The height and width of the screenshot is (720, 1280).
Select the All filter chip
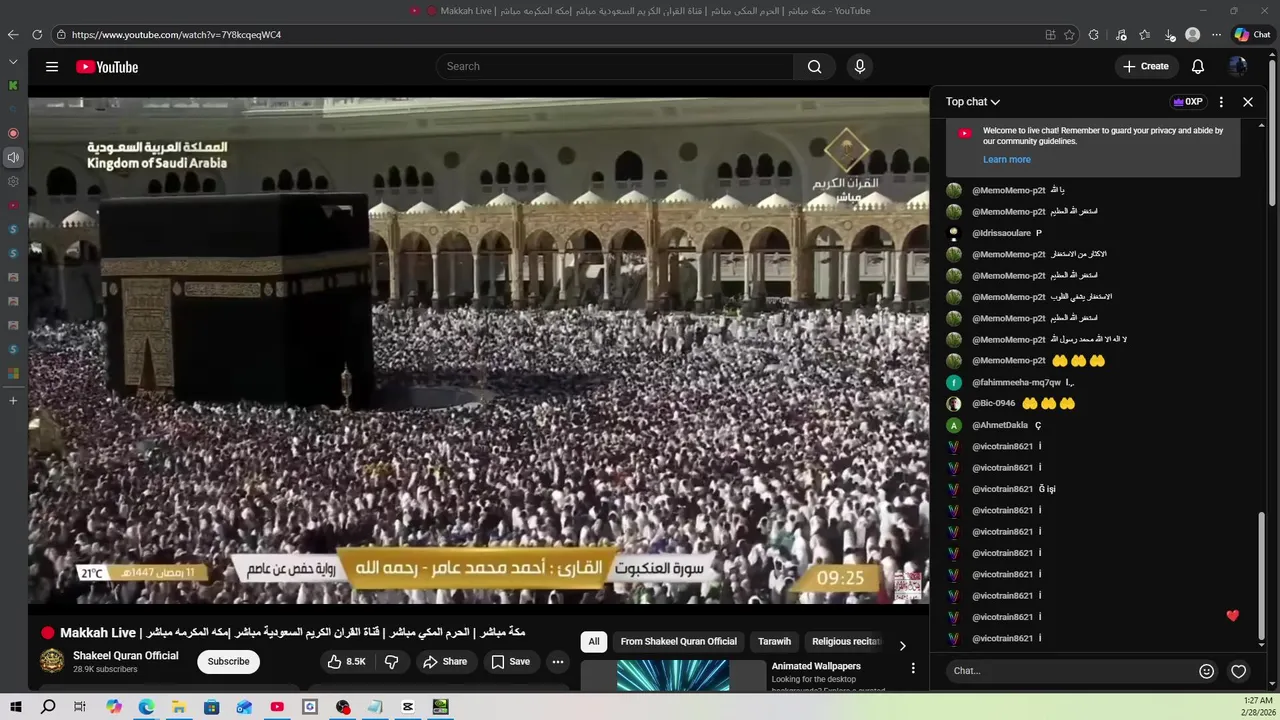(x=594, y=642)
